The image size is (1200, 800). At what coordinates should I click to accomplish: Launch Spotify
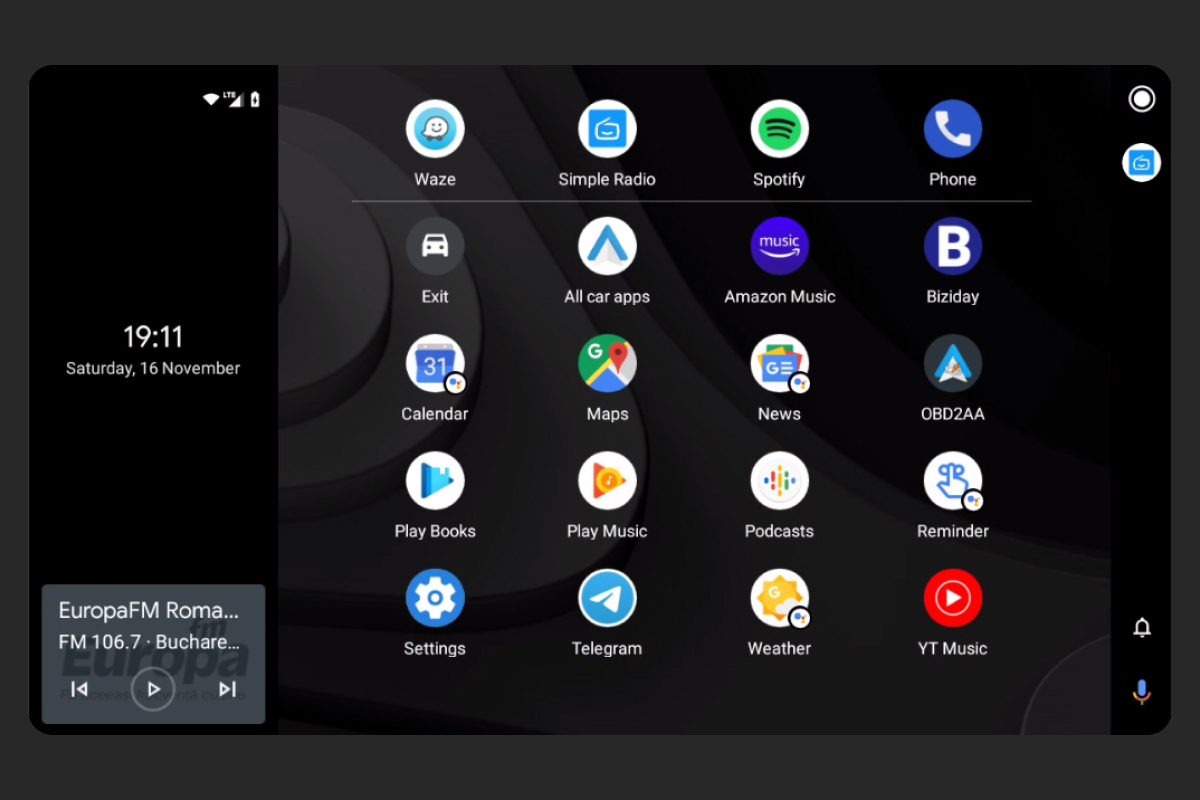[x=779, y=128]
